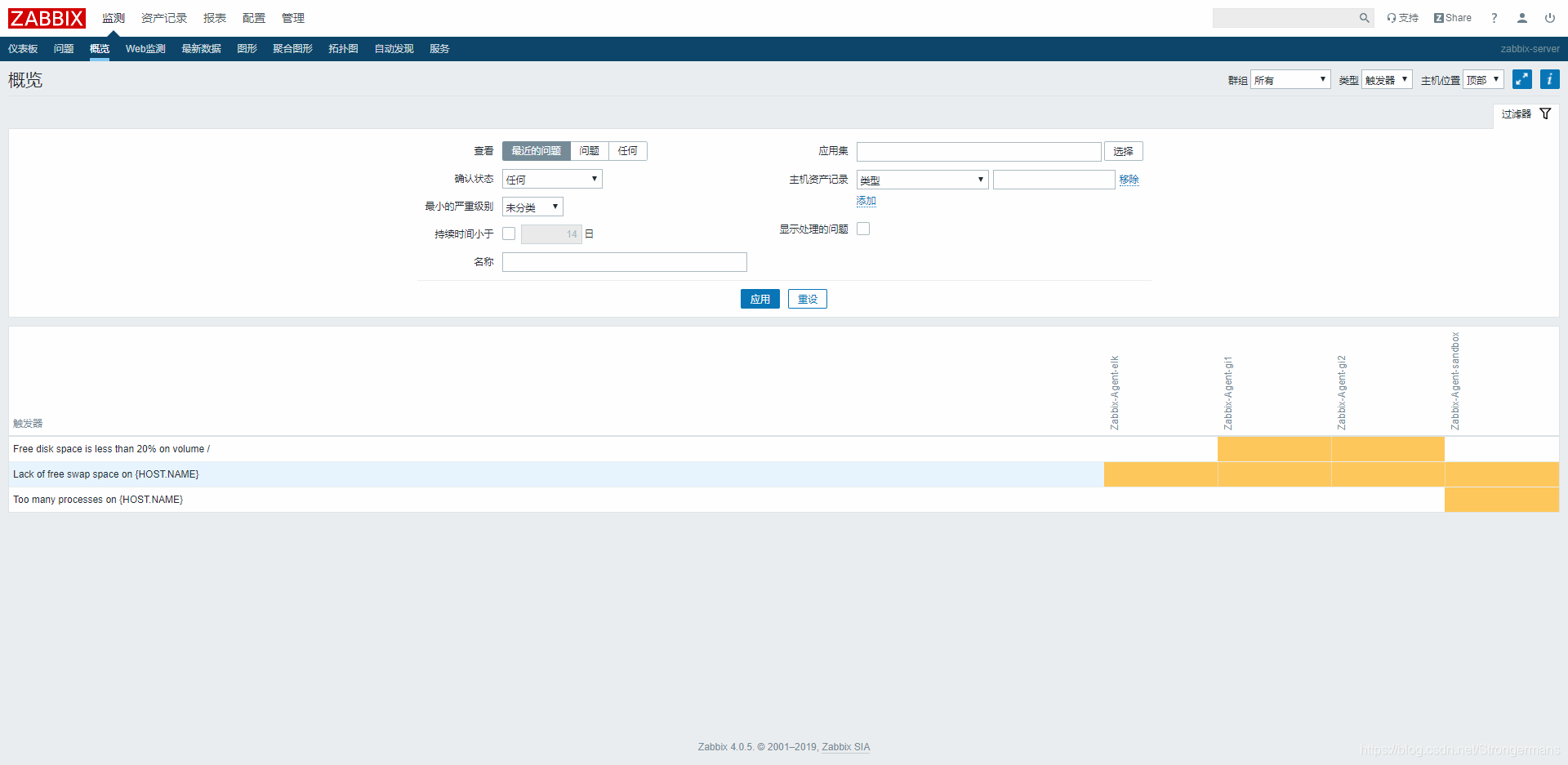Screen dimensions: 1568x765
Task: Click the 应用 apply button
Action: [x=760, y=299]
